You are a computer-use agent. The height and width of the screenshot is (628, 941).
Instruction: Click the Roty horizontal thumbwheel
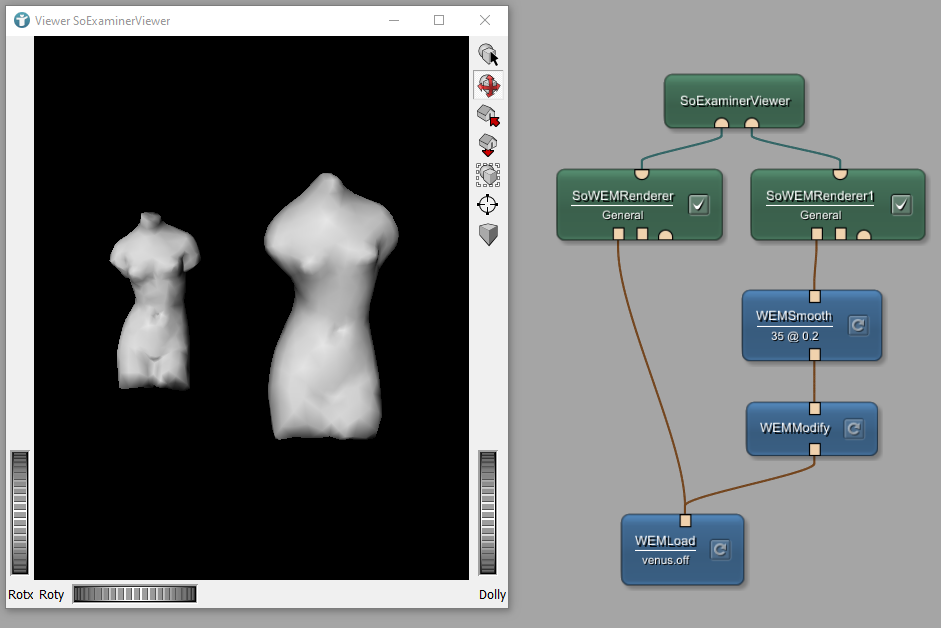135,594
